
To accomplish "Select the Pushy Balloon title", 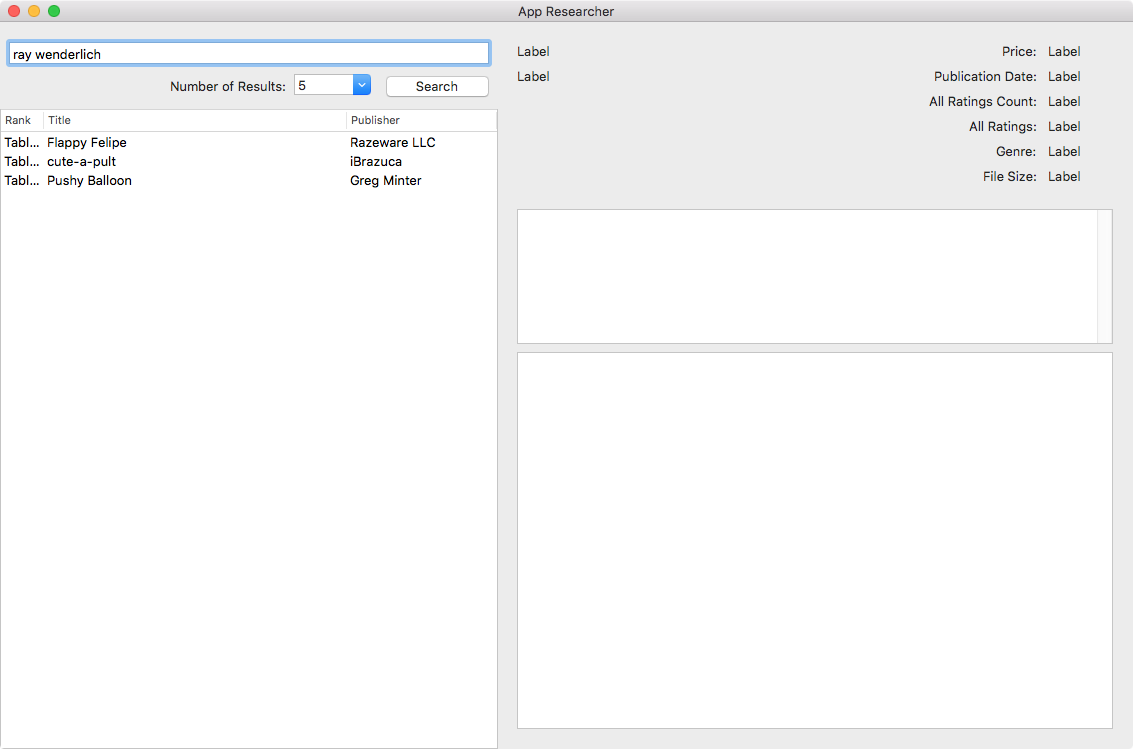I will [x=89, y=181].
